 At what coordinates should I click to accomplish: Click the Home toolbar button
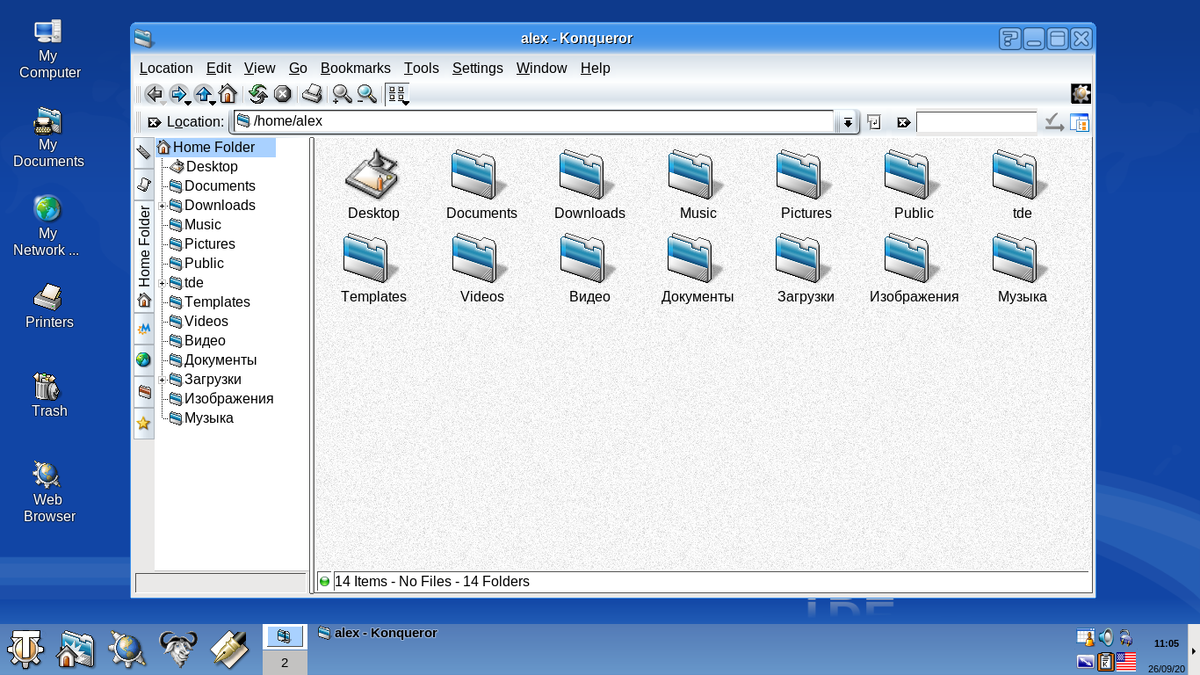(228, 94)
